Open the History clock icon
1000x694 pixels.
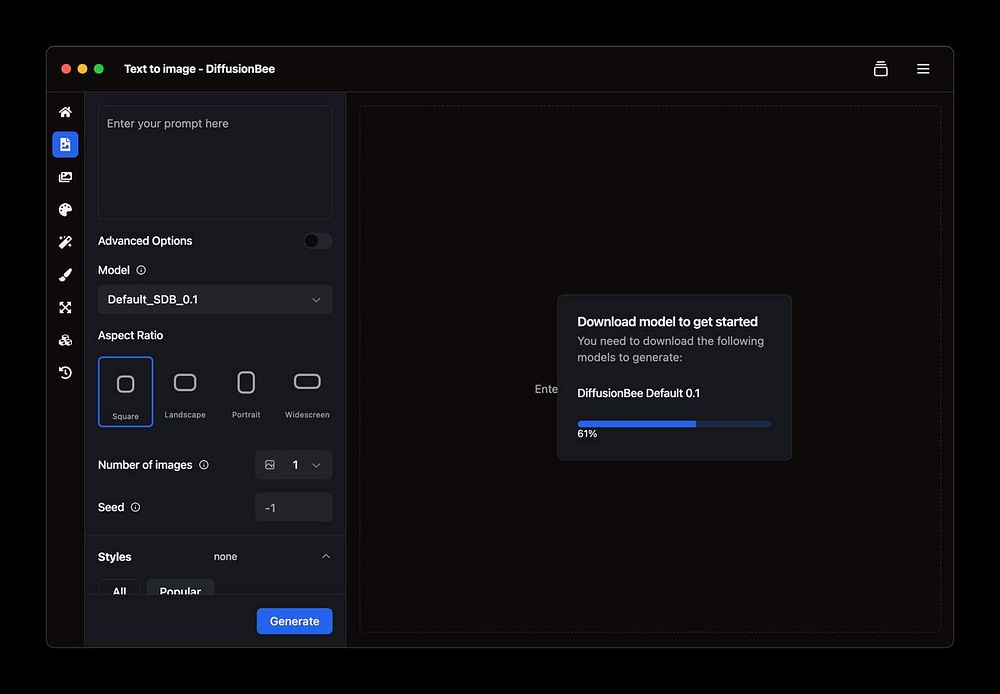click(65, 373)
